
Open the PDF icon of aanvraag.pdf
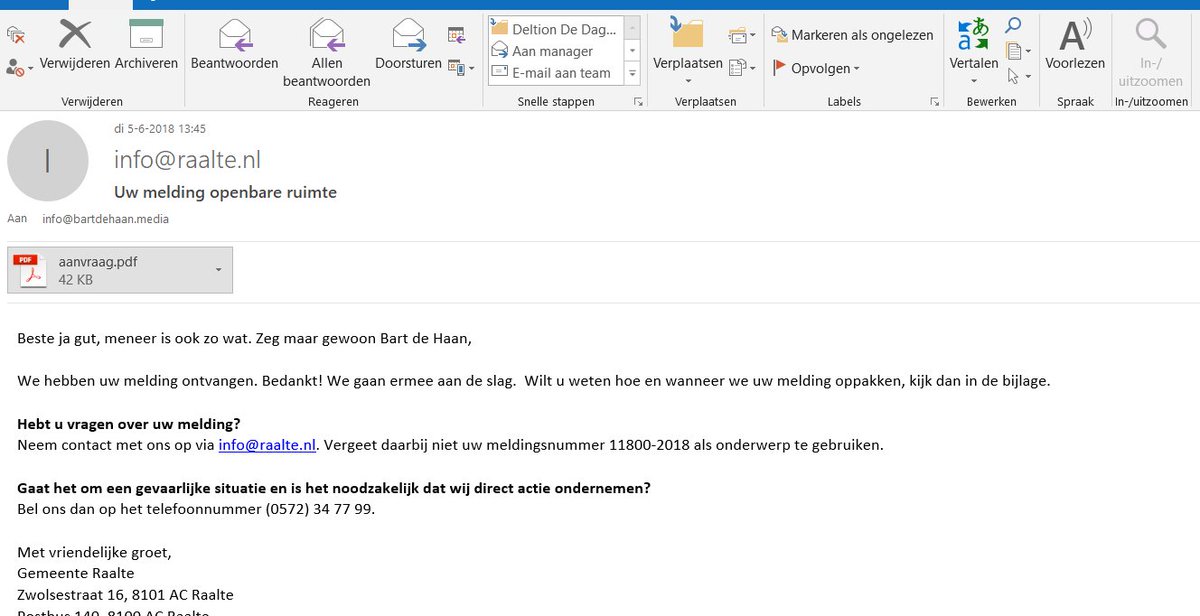tap(30, 269)
